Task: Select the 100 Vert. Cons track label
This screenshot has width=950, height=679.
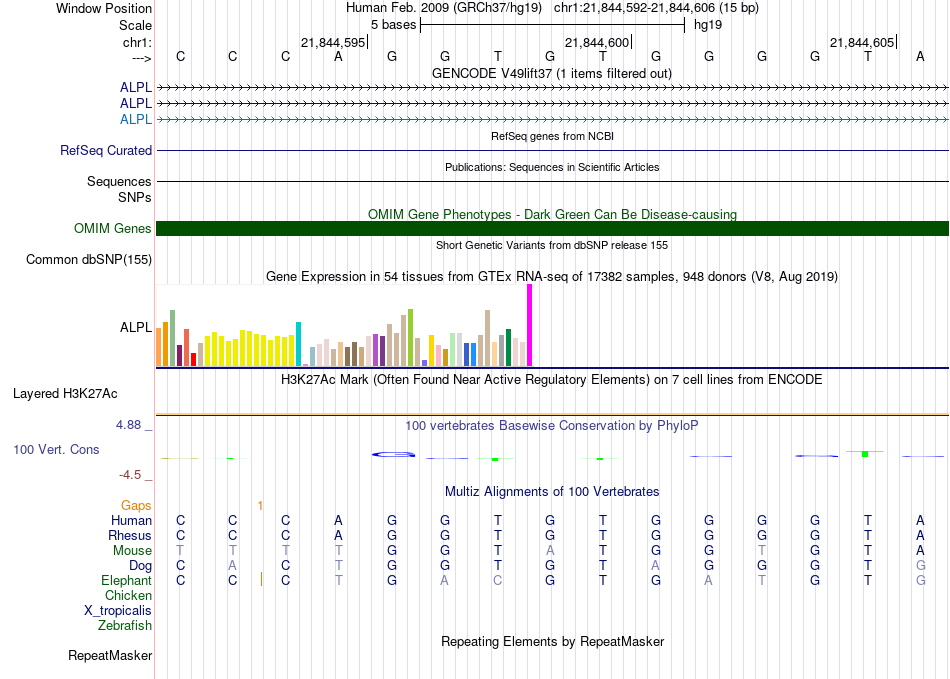Action: coord(56,450)
